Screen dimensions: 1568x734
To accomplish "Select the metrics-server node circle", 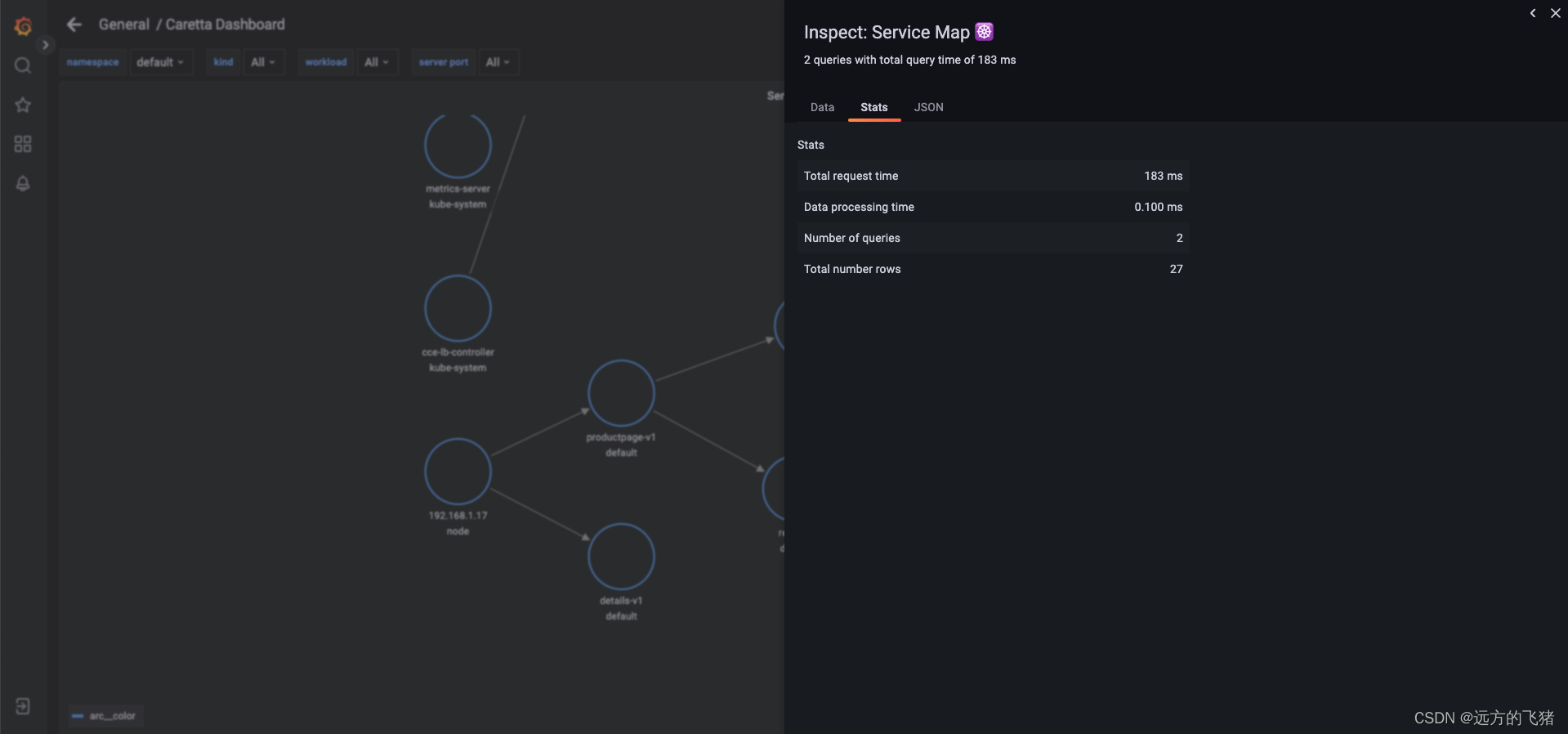I will tap(458, 145).
